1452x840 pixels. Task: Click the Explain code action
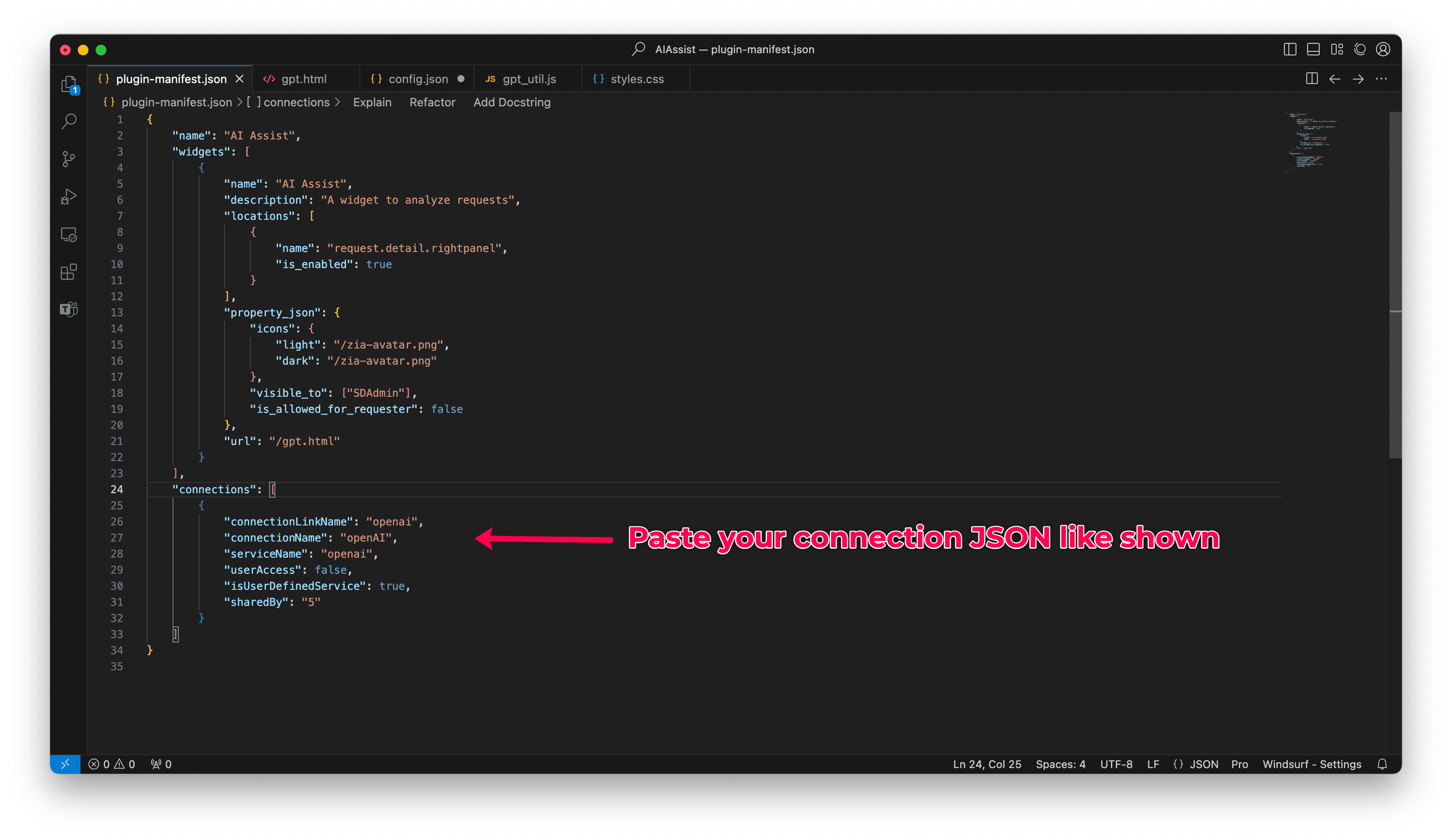click(371, 102)
